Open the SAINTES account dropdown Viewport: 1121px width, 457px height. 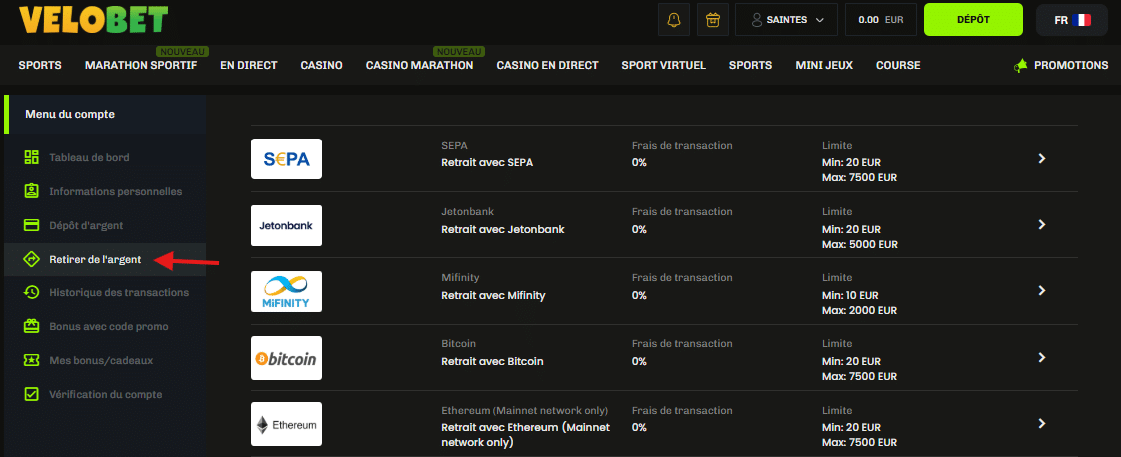pos(786,19)
